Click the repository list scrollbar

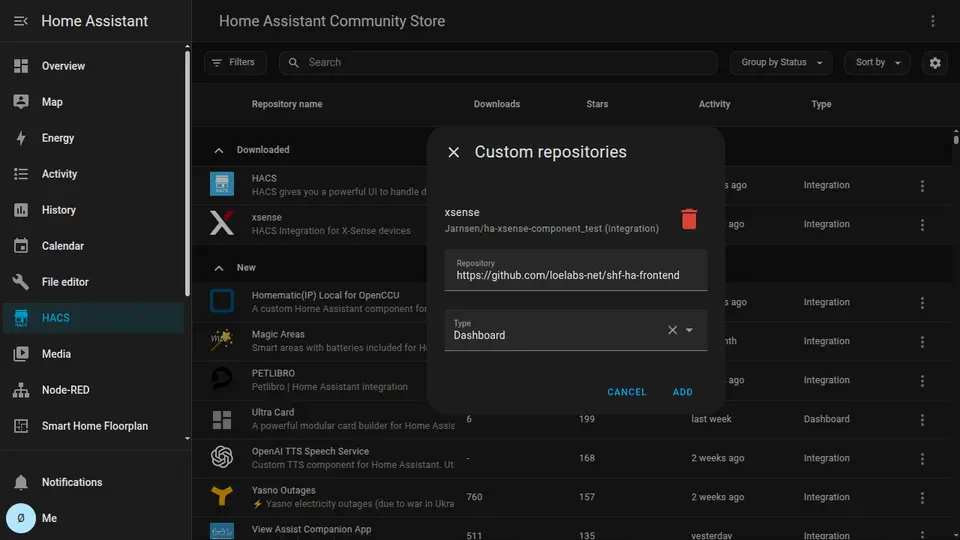(x=956, y=139)
